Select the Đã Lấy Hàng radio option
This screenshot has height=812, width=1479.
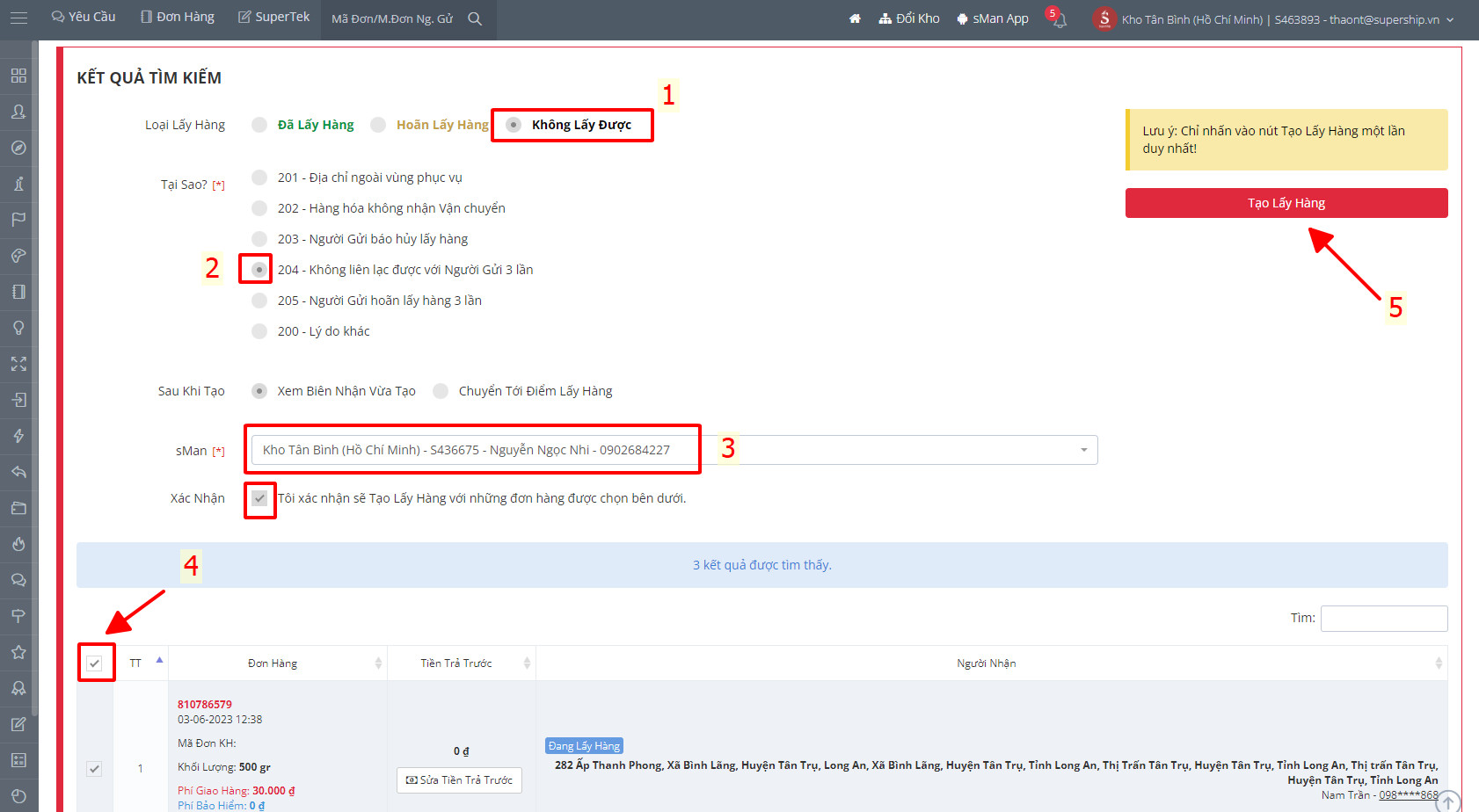[259, 125]
